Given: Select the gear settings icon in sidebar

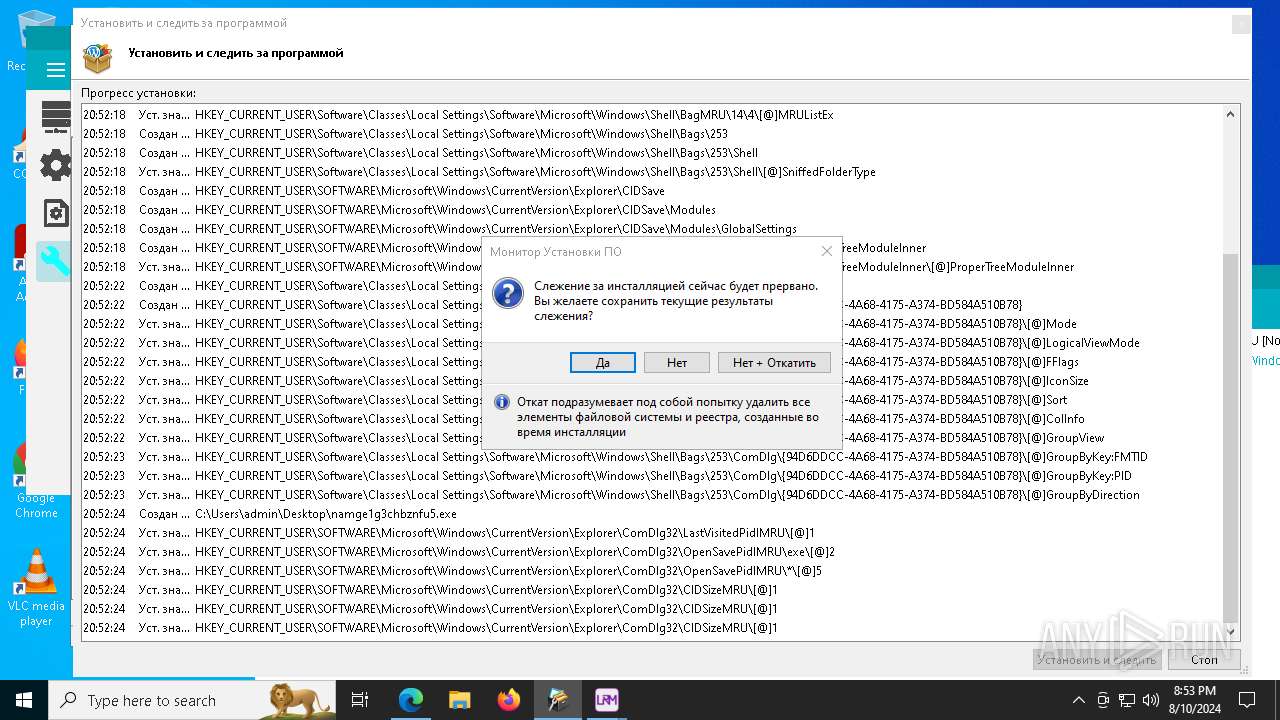Looking at the screenshot, I should click(55, 165).
